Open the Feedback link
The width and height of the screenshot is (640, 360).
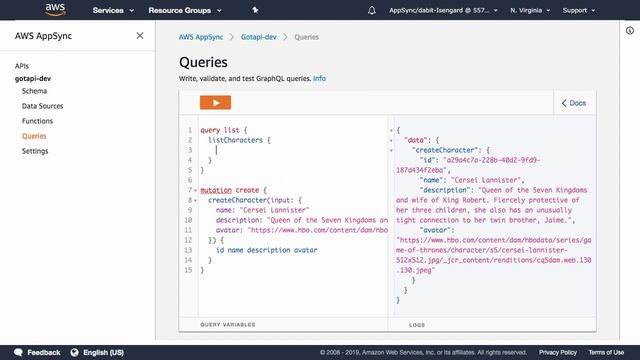pos(44,352)
